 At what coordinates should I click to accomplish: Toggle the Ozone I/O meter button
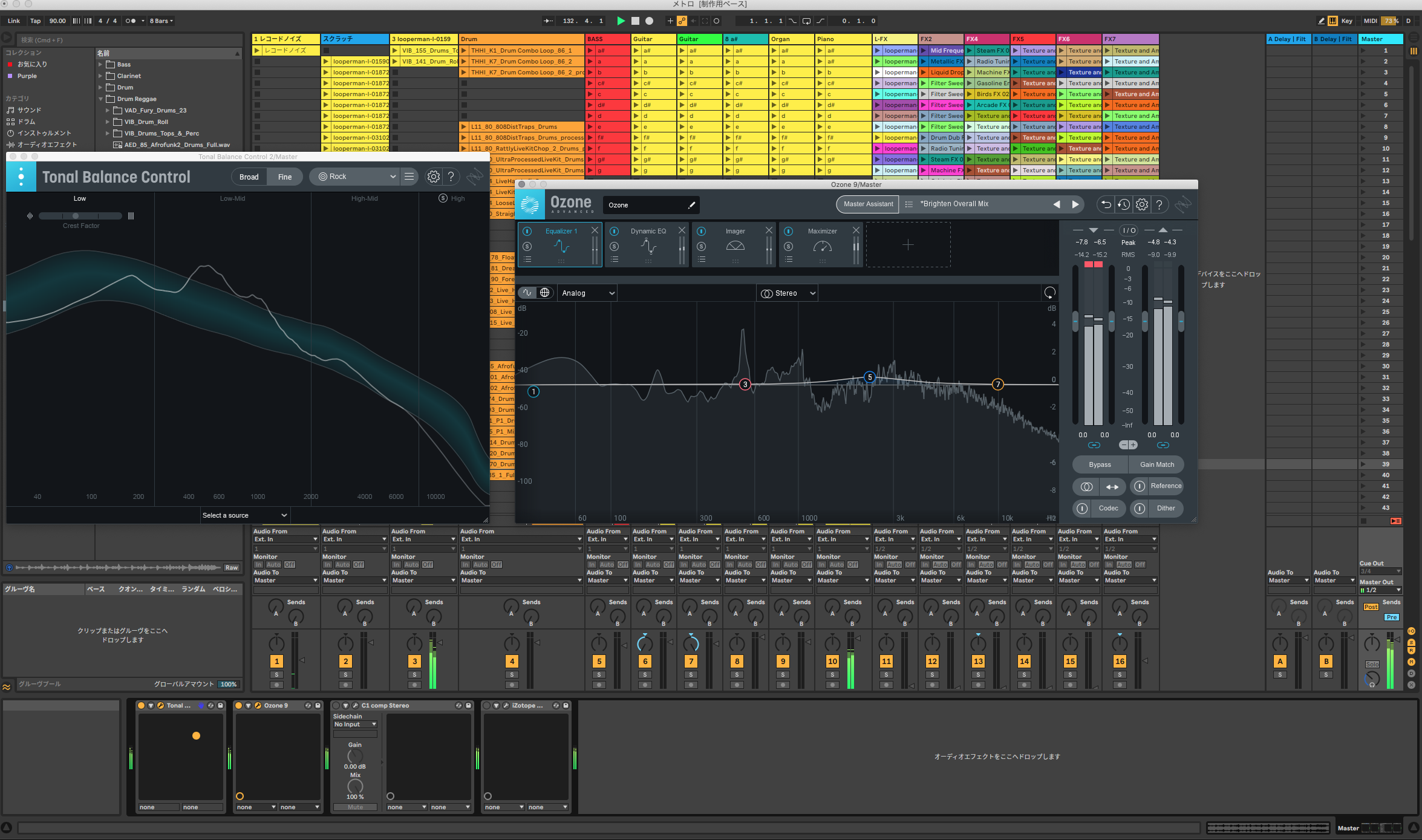[1129, 230]
